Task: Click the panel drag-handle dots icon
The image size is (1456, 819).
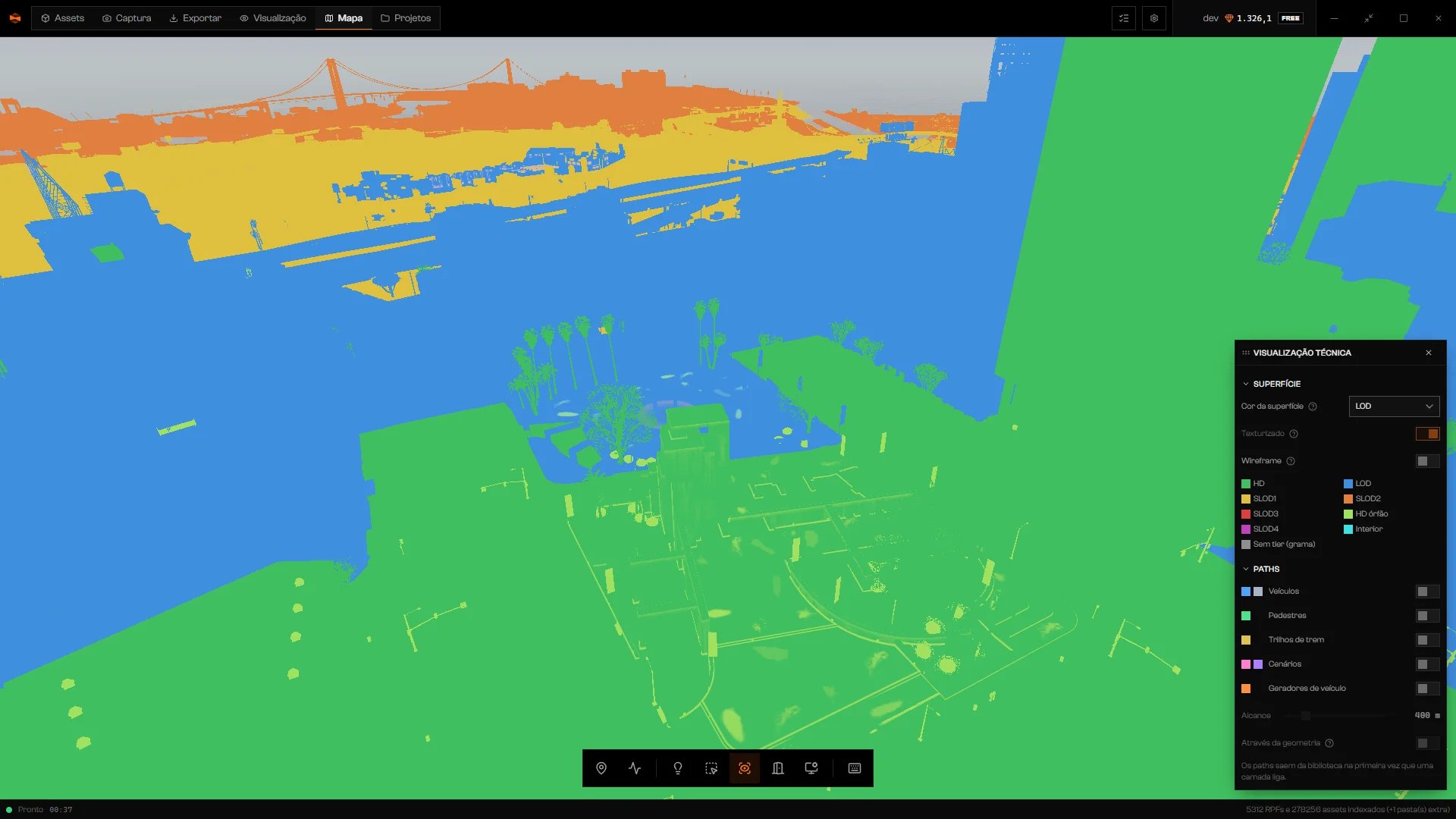Action: tap(1246, 353)
